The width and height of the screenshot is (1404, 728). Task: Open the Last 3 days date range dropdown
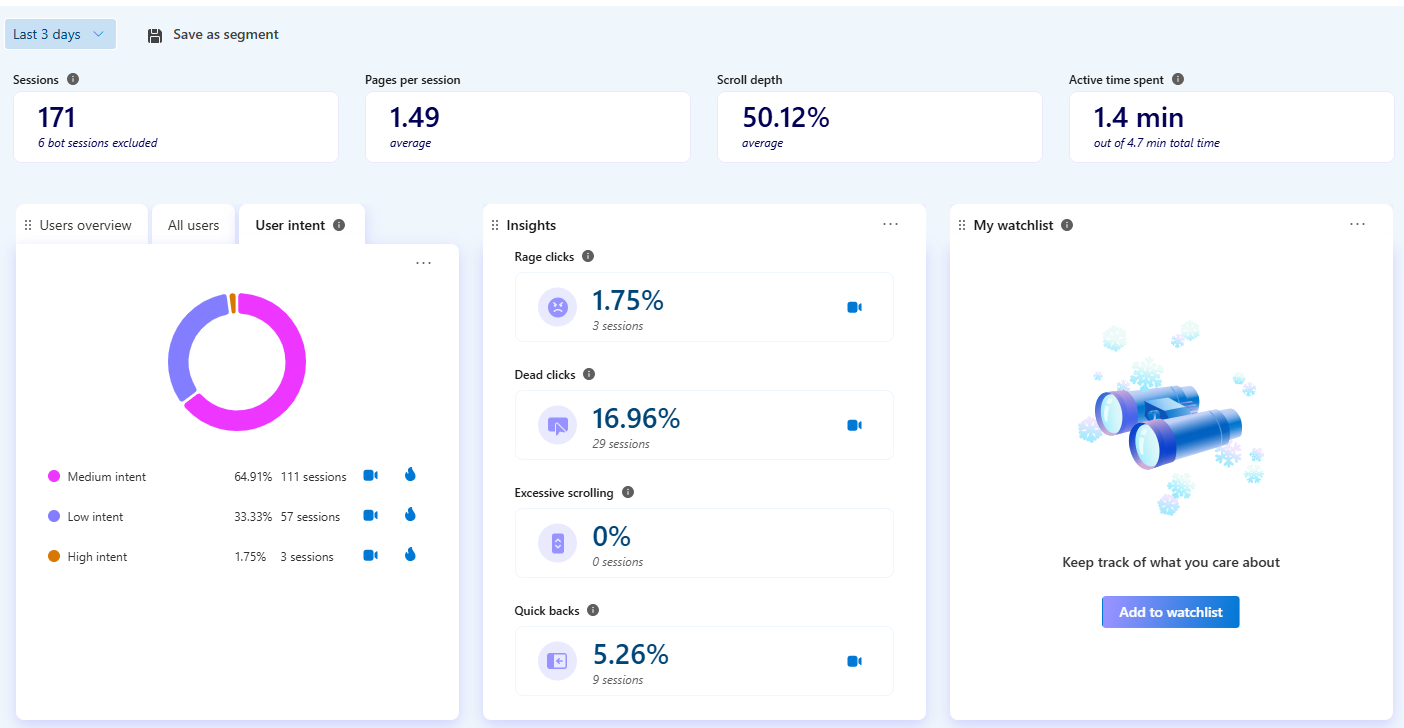coord(60,33)
